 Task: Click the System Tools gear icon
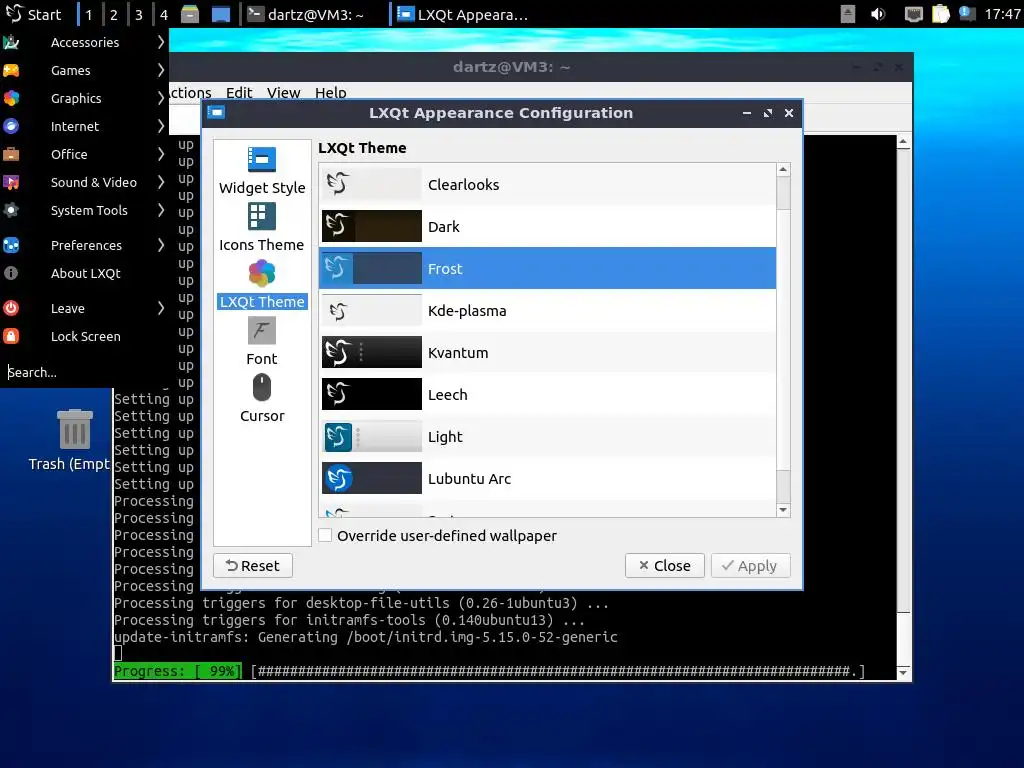coord(11,211)
